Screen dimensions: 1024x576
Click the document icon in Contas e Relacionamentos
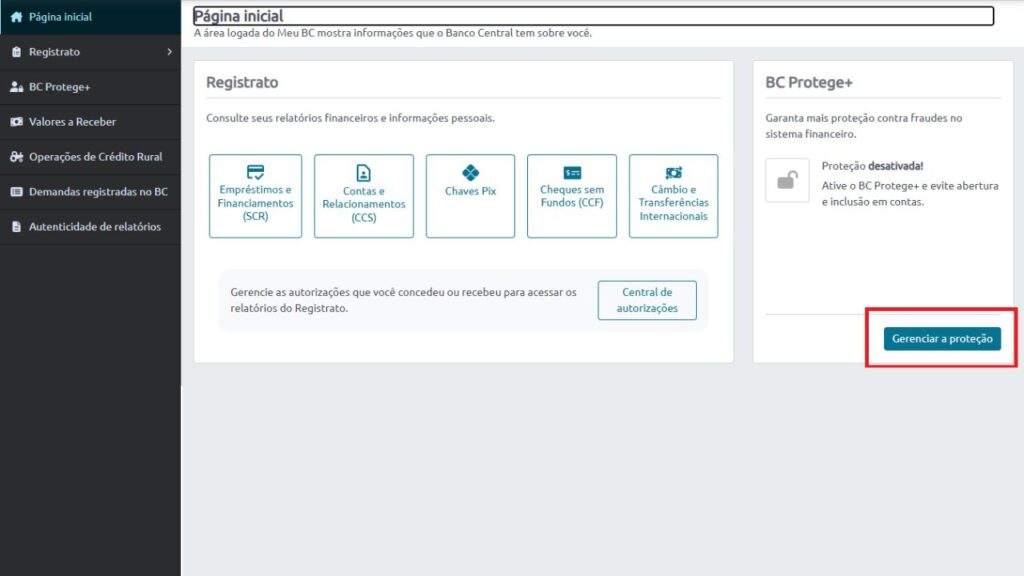[363, 173]
